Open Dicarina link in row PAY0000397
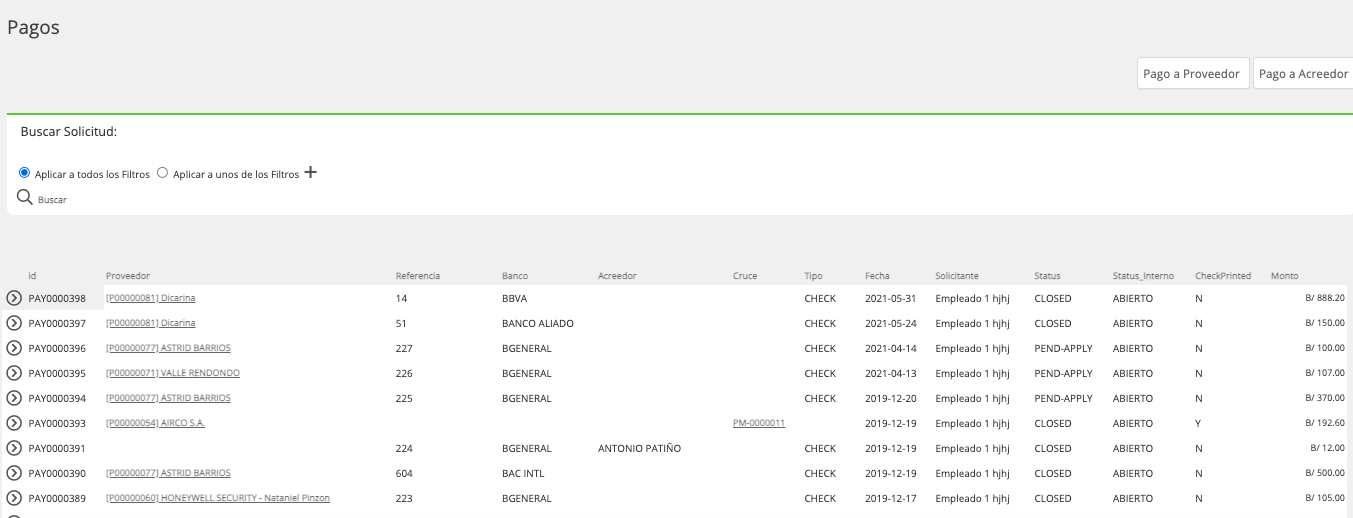1353x518 pixels. (x=151, y=323)
